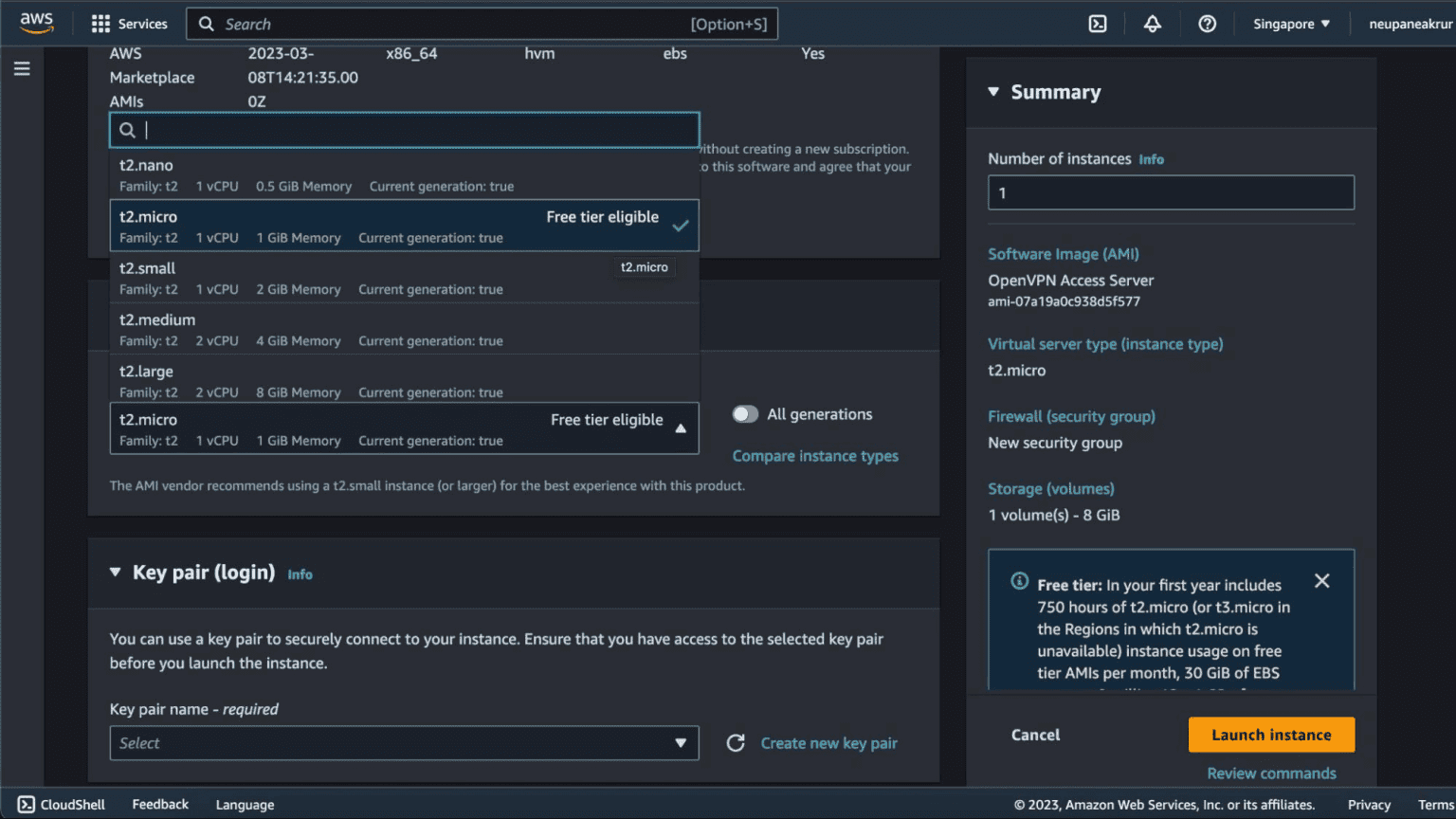Click the instance type search field

tap(417, 130)
